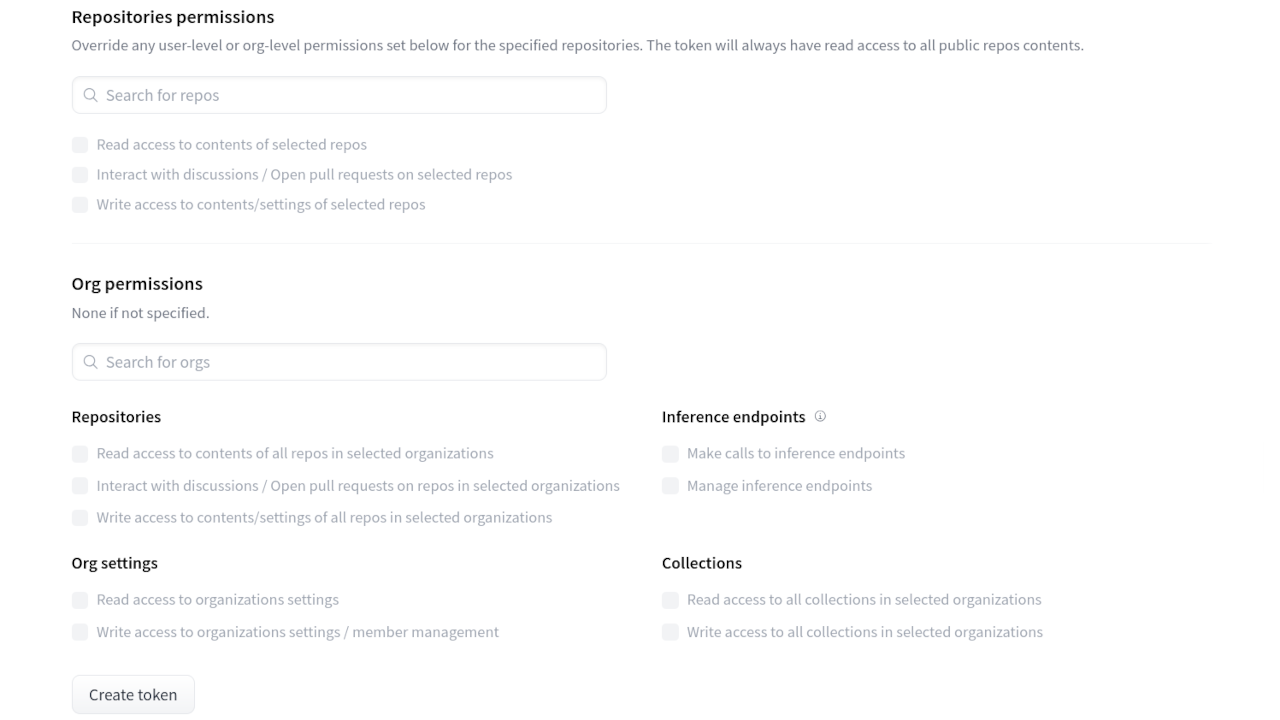Enable write access to org settings / member management
Screen dimensions: 1280x720
80,632
